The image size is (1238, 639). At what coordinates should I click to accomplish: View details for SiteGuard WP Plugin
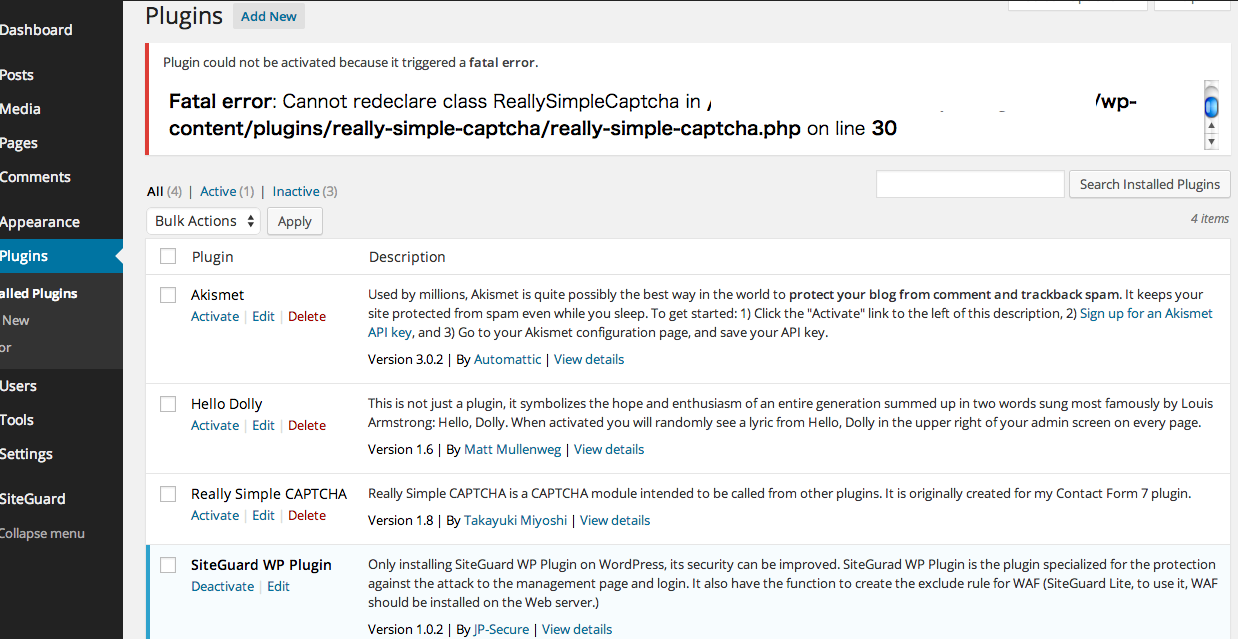pos(577,629)
